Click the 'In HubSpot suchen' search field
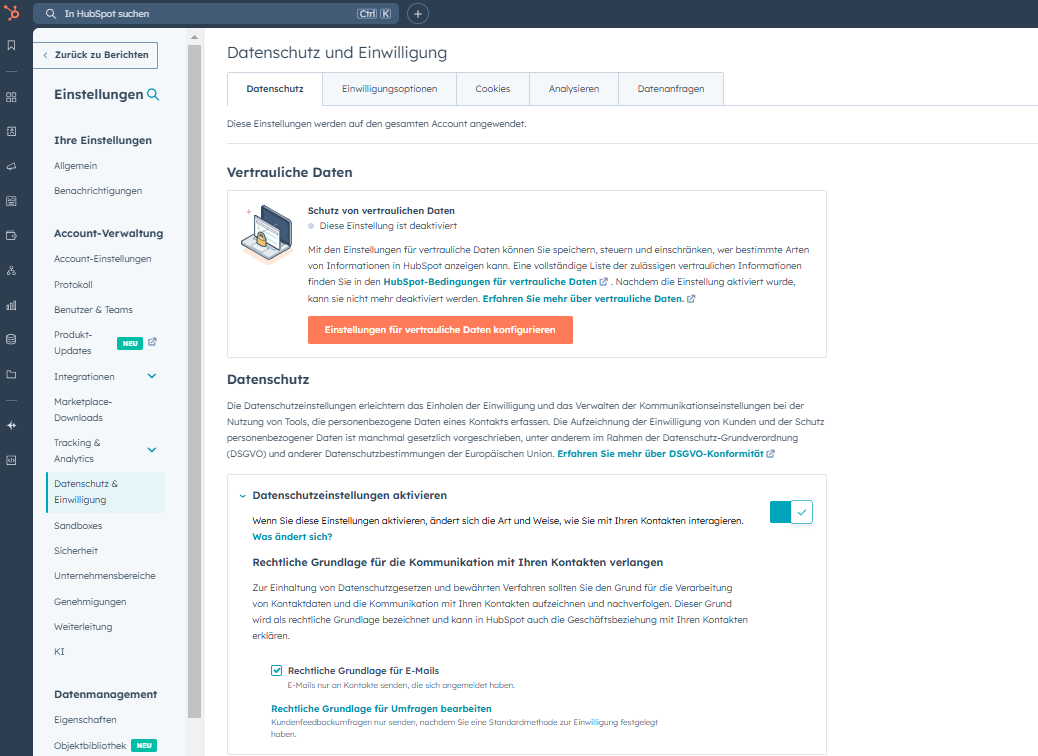Screen dimensions: 1038x756 (216, 14)
